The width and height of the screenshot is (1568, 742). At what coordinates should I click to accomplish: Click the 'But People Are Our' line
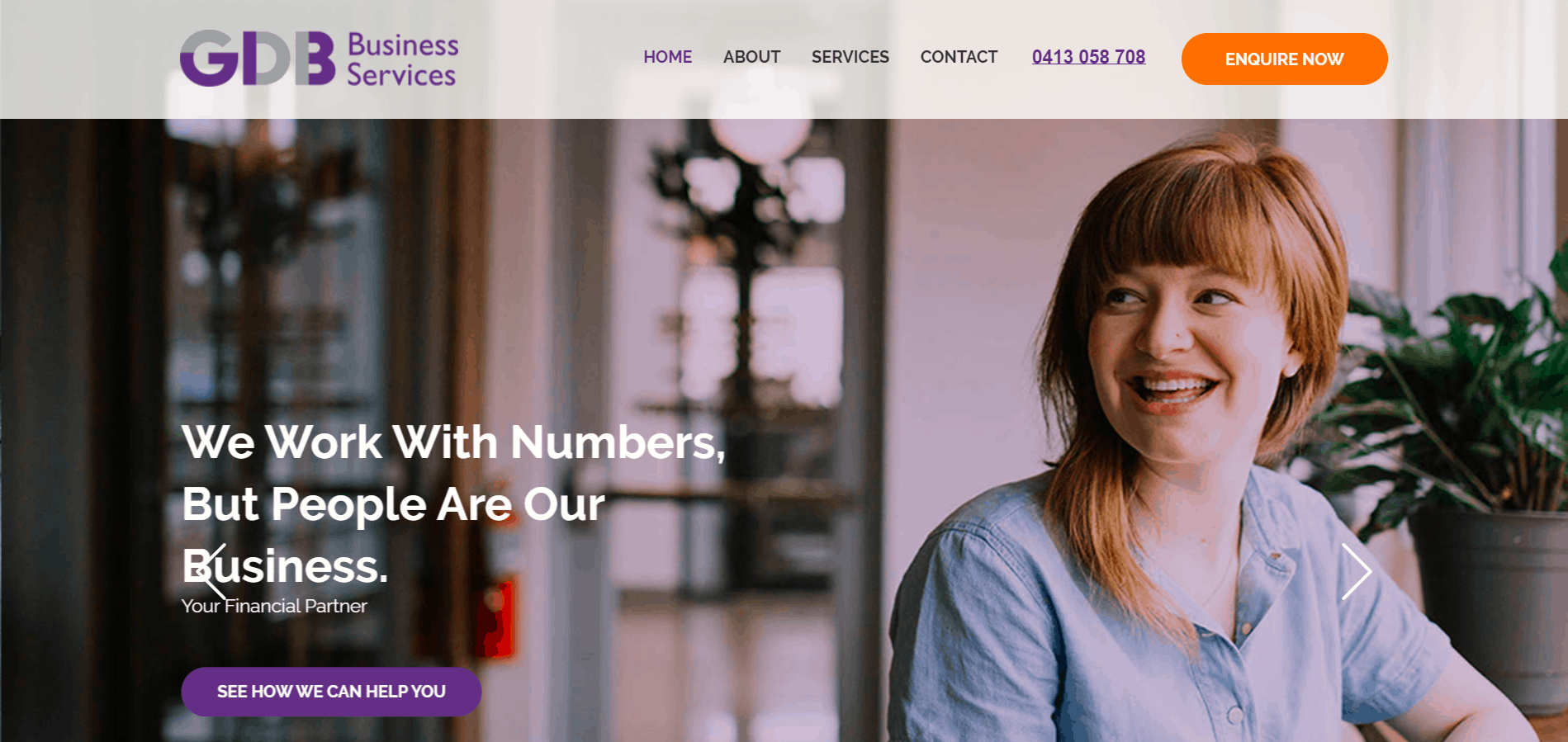393,503
